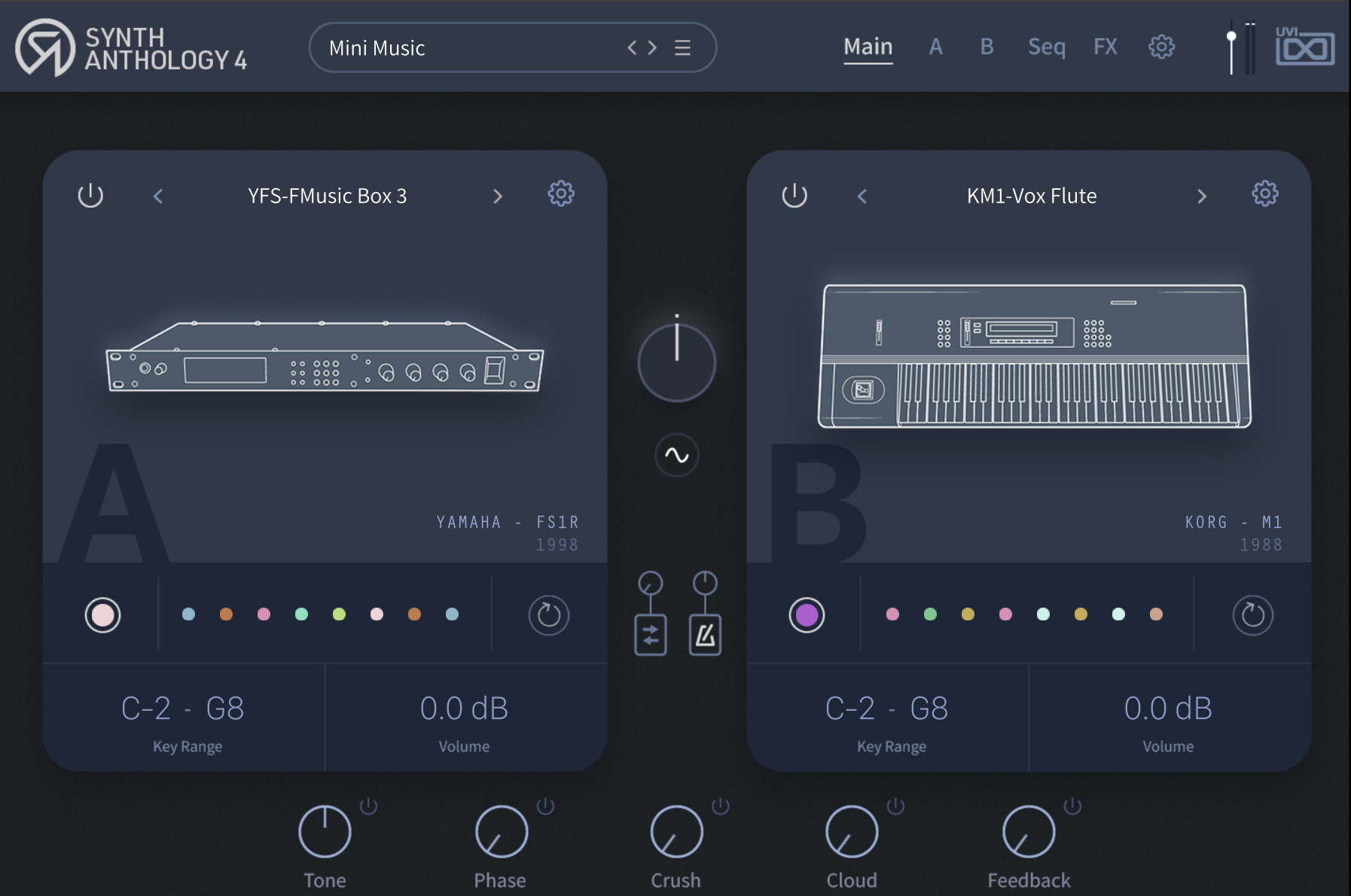
Task: Switch to the FX tab
Action: pos(1105,47)
